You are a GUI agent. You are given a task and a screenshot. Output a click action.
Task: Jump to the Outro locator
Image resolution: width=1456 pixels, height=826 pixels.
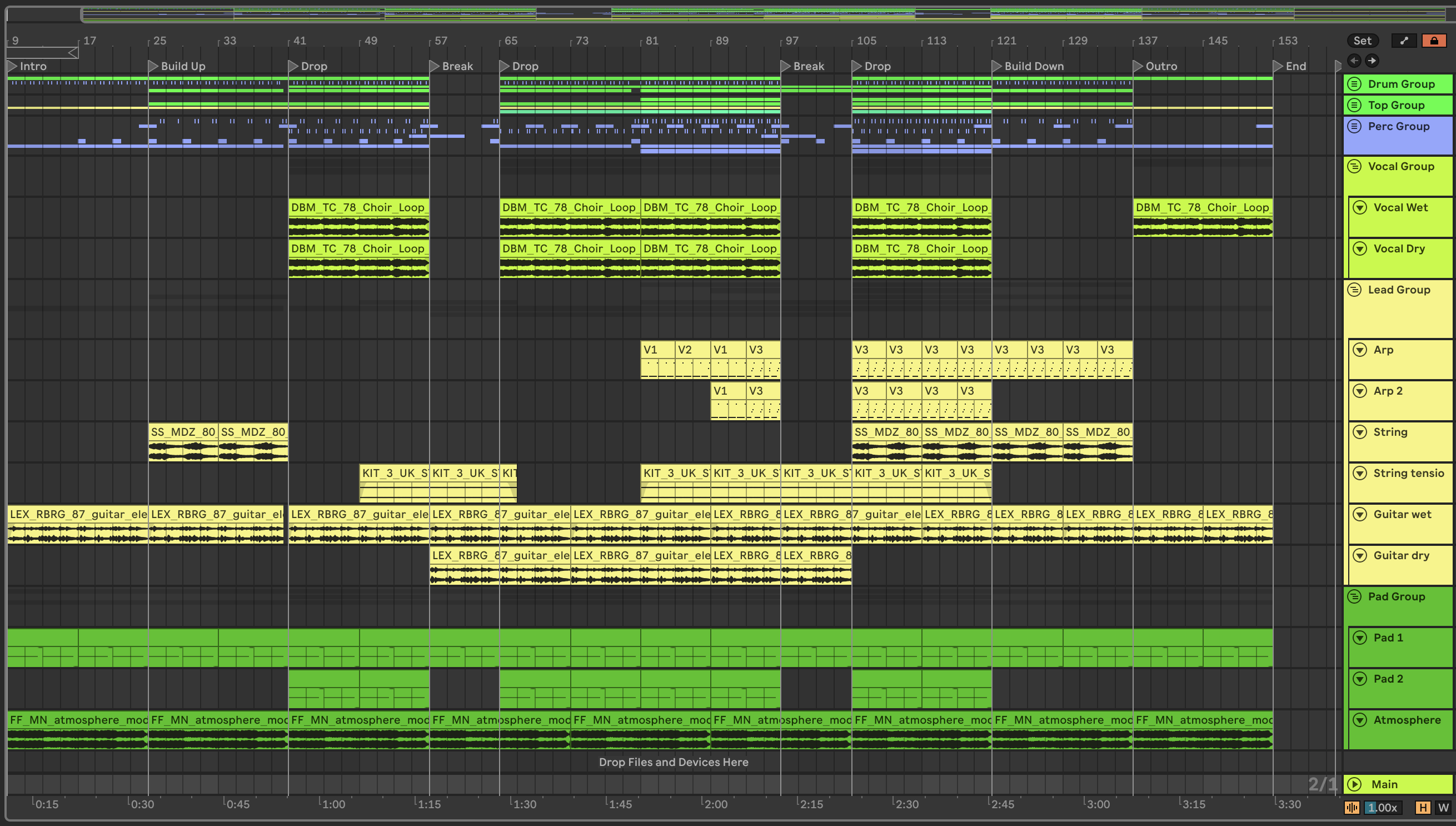pos(1155,66)
